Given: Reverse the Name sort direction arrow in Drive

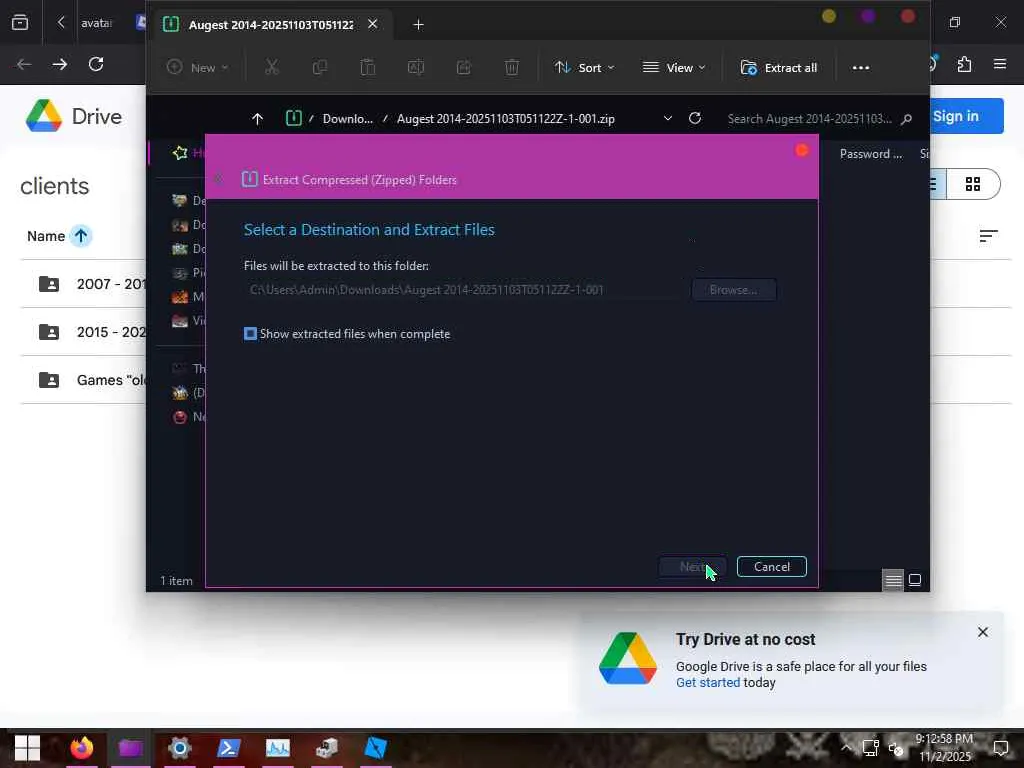Looking at the screenshot, I should tap(81, 236).
